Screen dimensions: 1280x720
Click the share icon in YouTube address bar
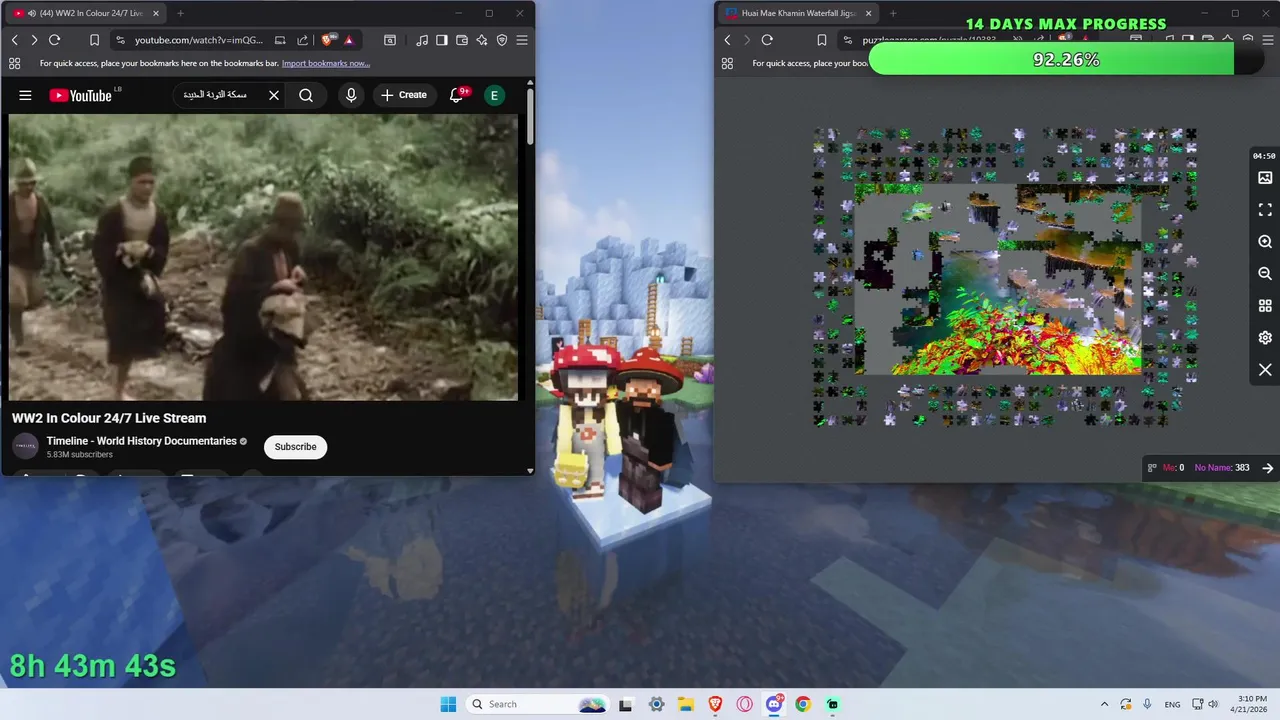[302, 40]
